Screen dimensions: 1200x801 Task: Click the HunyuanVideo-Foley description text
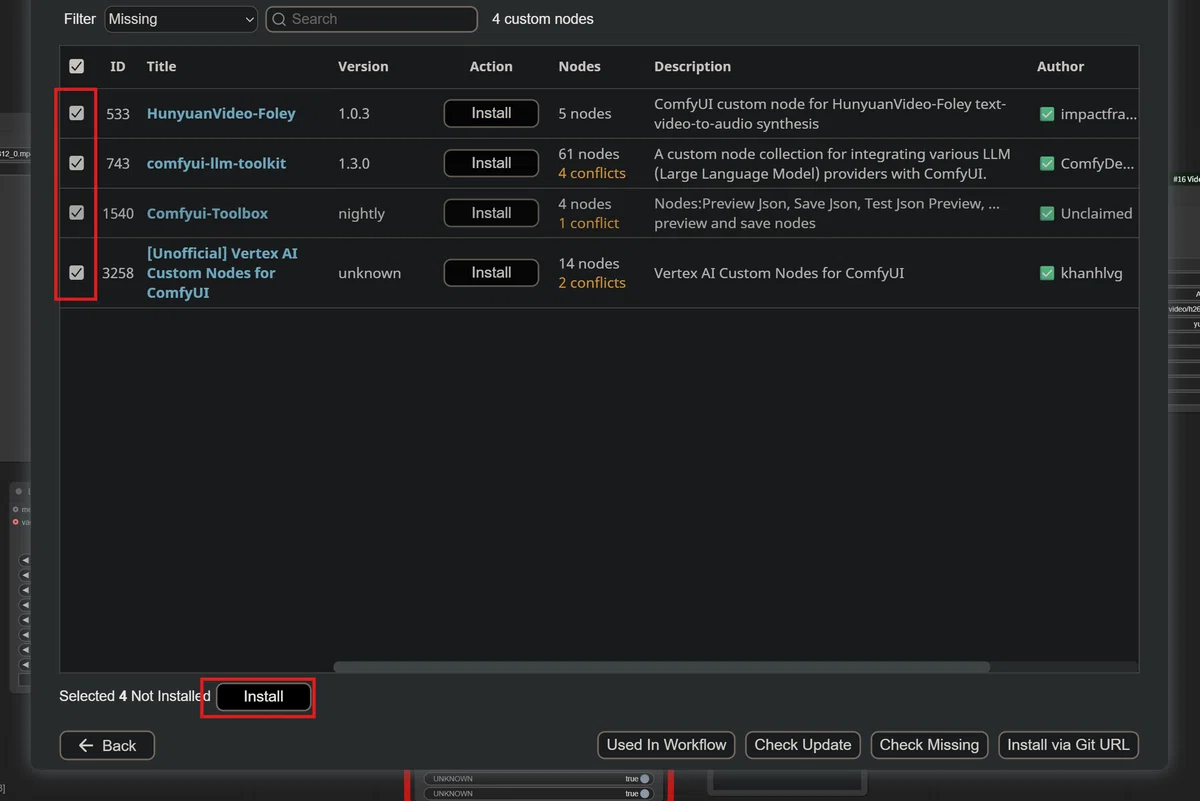click(x=830, y=114)
